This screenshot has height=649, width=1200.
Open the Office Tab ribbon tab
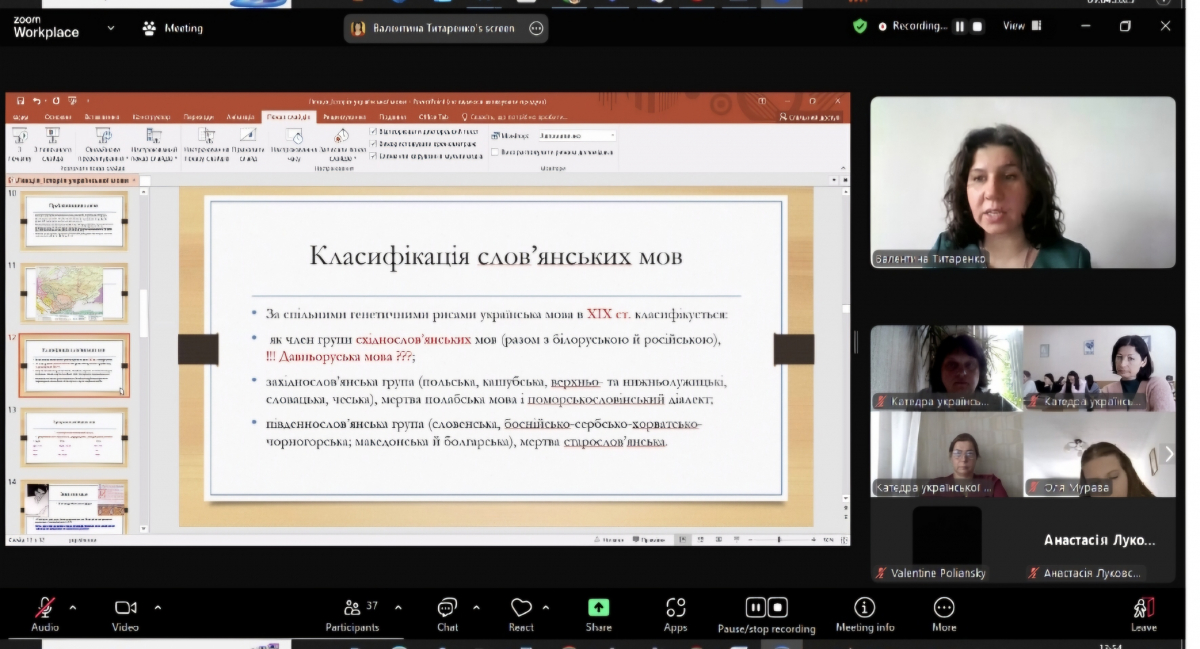coord(433,116)
